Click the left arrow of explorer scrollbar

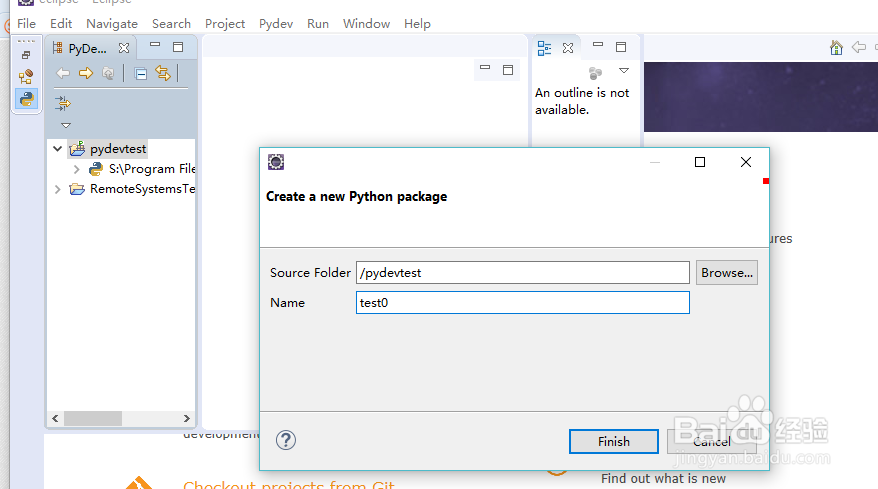tap(55, 418)
